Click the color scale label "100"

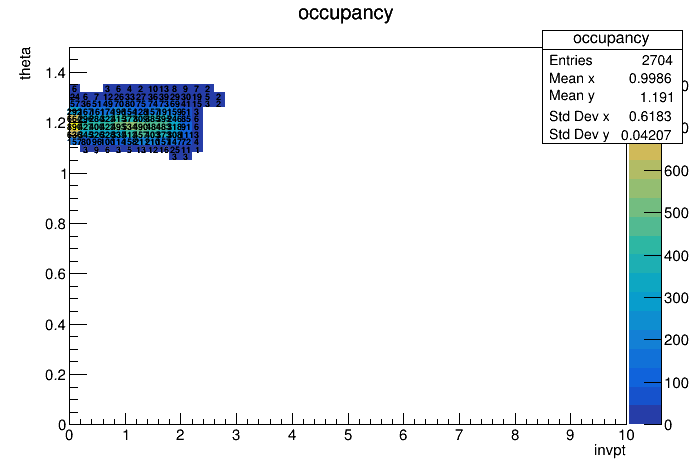tap(676, 383)
